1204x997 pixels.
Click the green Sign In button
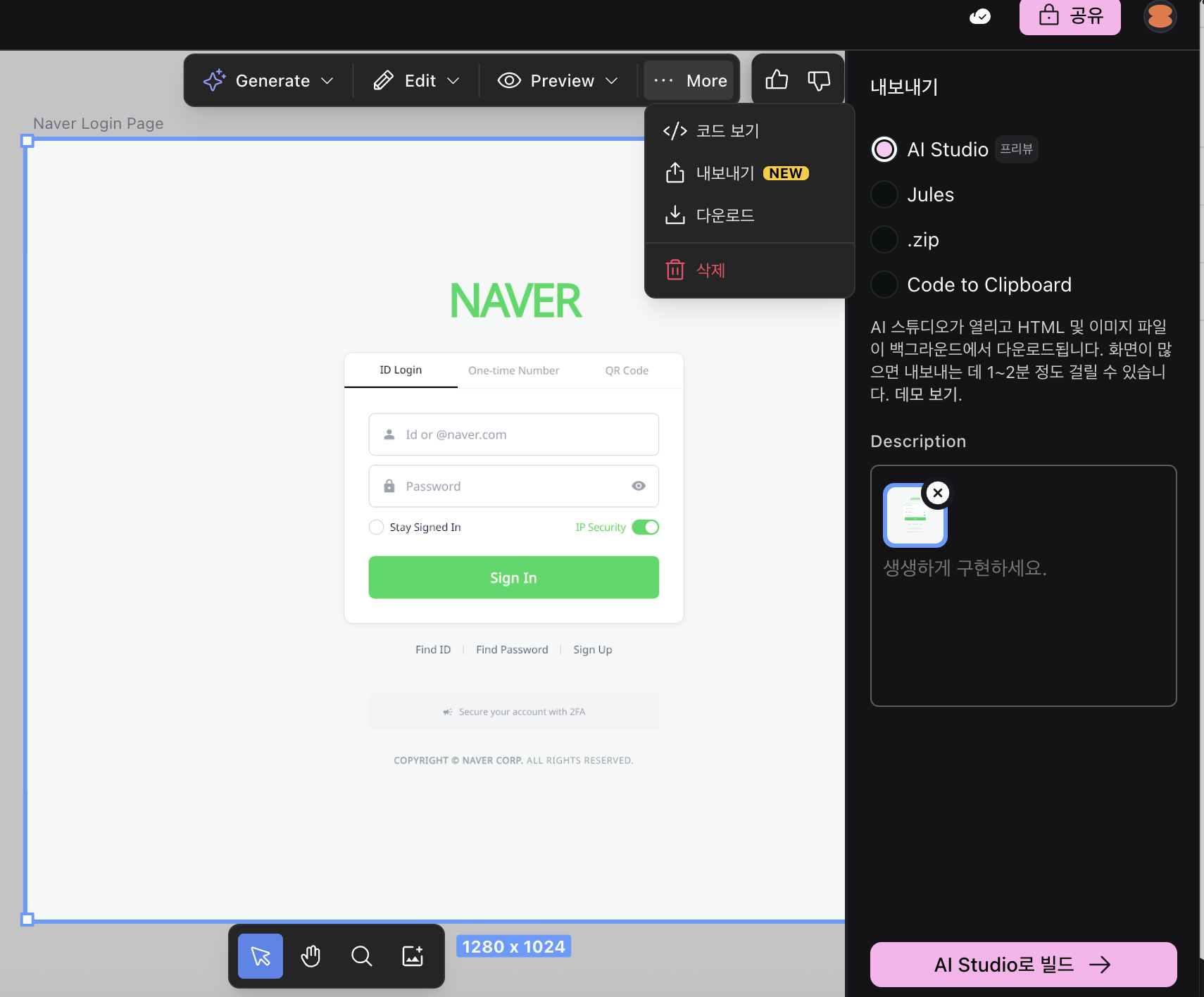(x=514, y=577)
